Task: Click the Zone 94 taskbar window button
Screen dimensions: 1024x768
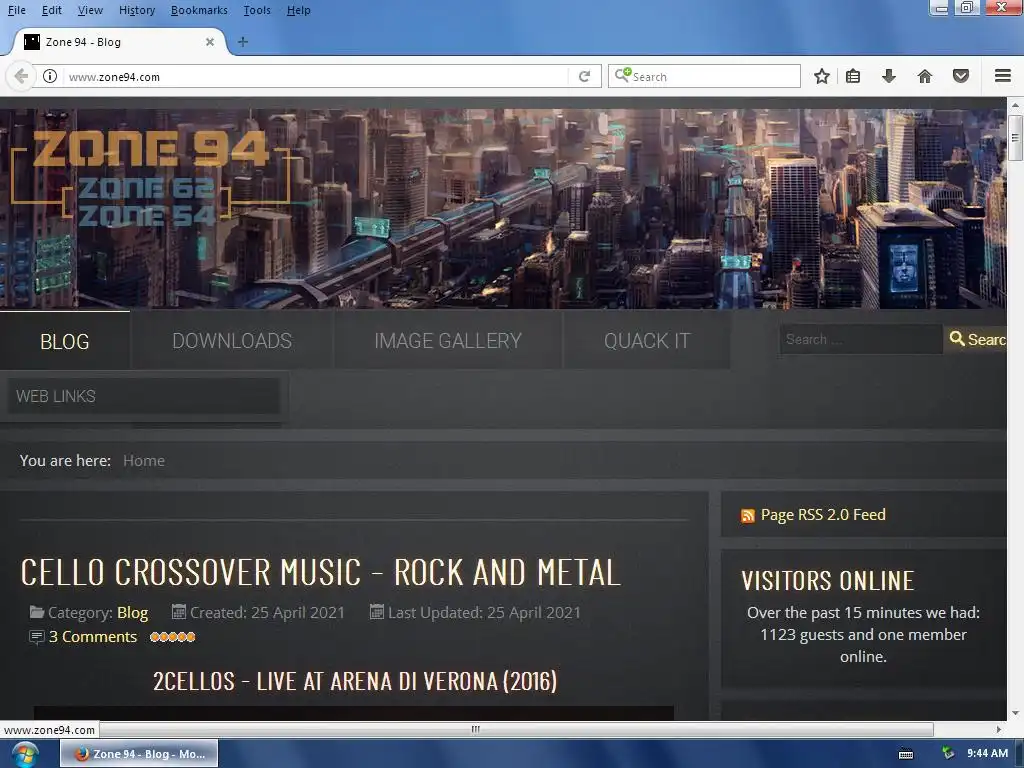Action: click(139, 754)
